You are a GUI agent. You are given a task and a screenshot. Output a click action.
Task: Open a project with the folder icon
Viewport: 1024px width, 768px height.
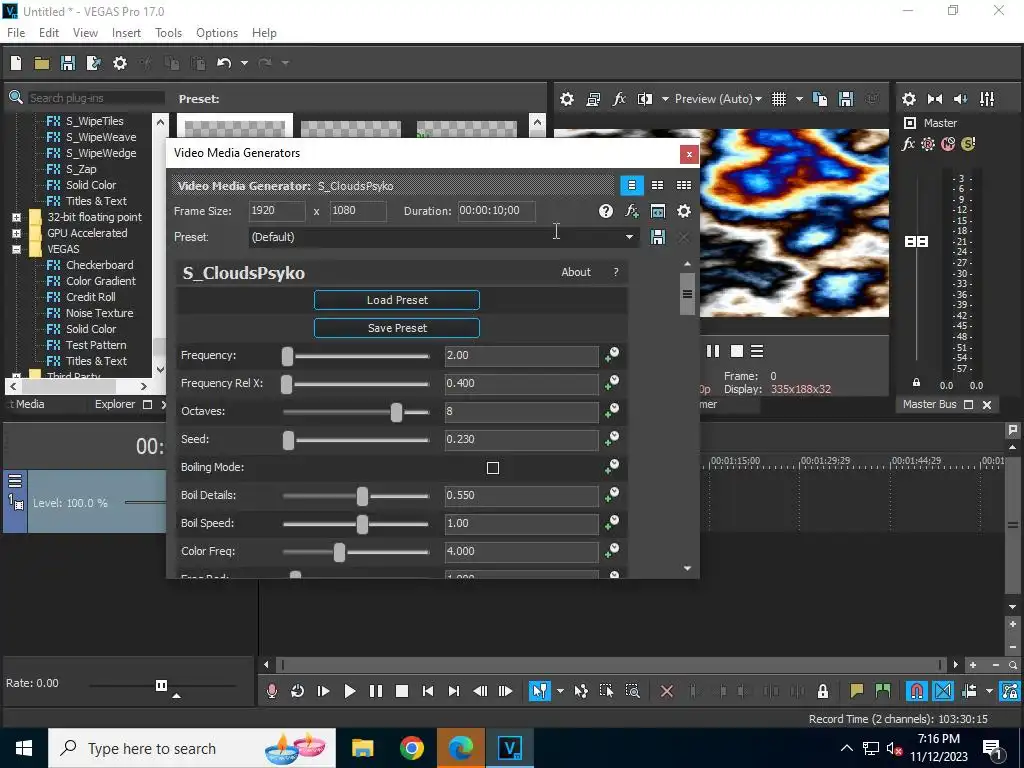click(42, 63)
